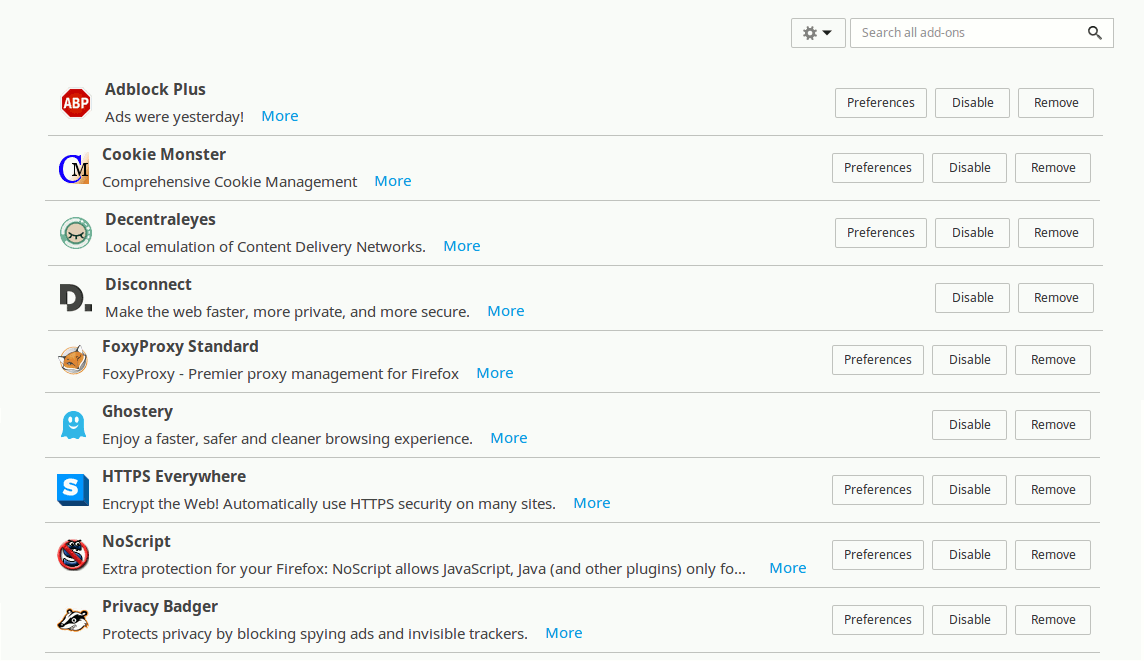Viewport: 1144px width, 661px height.
Task: Click the Disconnect extension icon
Action: click(76, 298)
